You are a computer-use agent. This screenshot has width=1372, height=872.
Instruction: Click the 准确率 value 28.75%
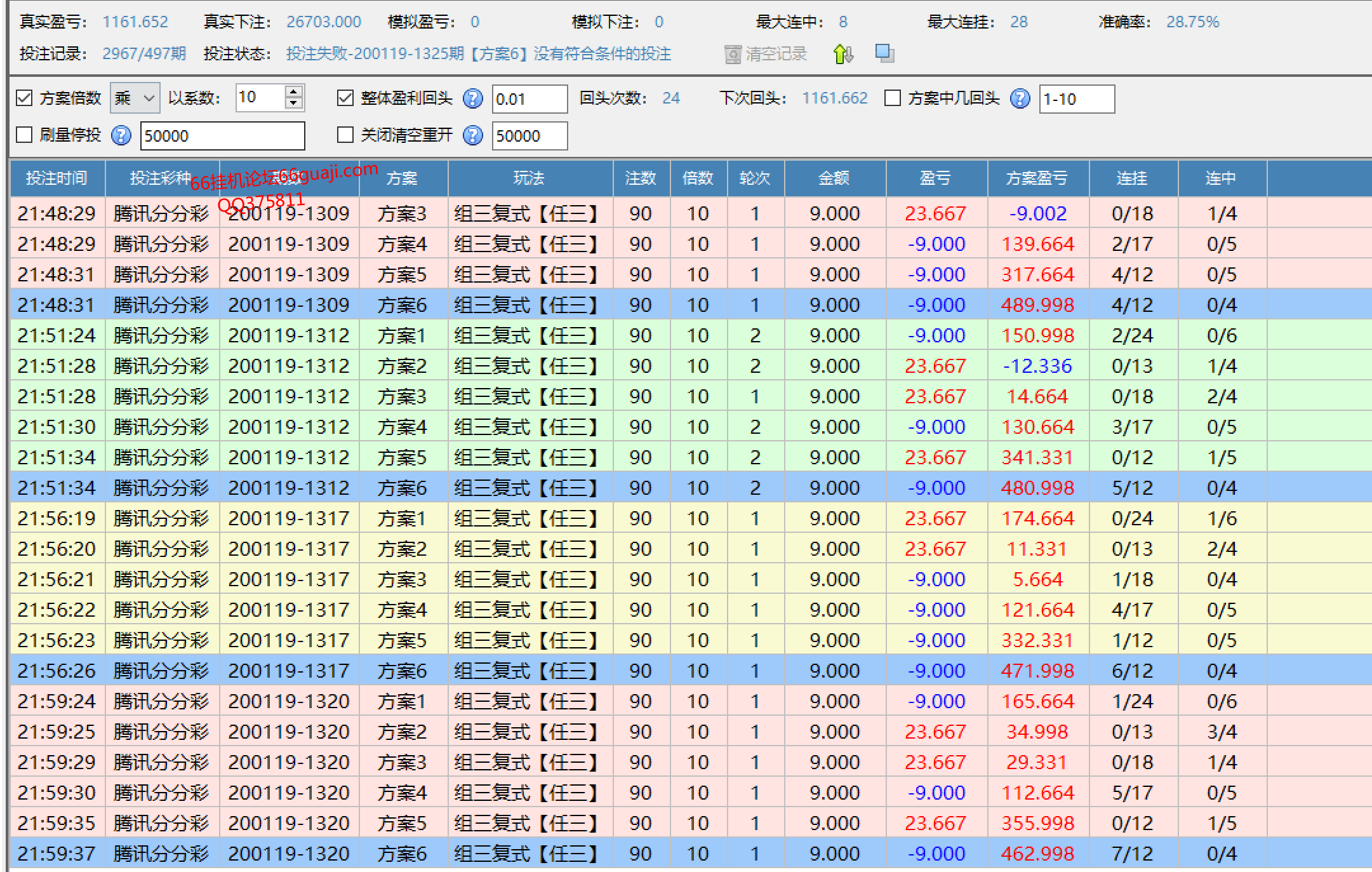pos(1193,22)
